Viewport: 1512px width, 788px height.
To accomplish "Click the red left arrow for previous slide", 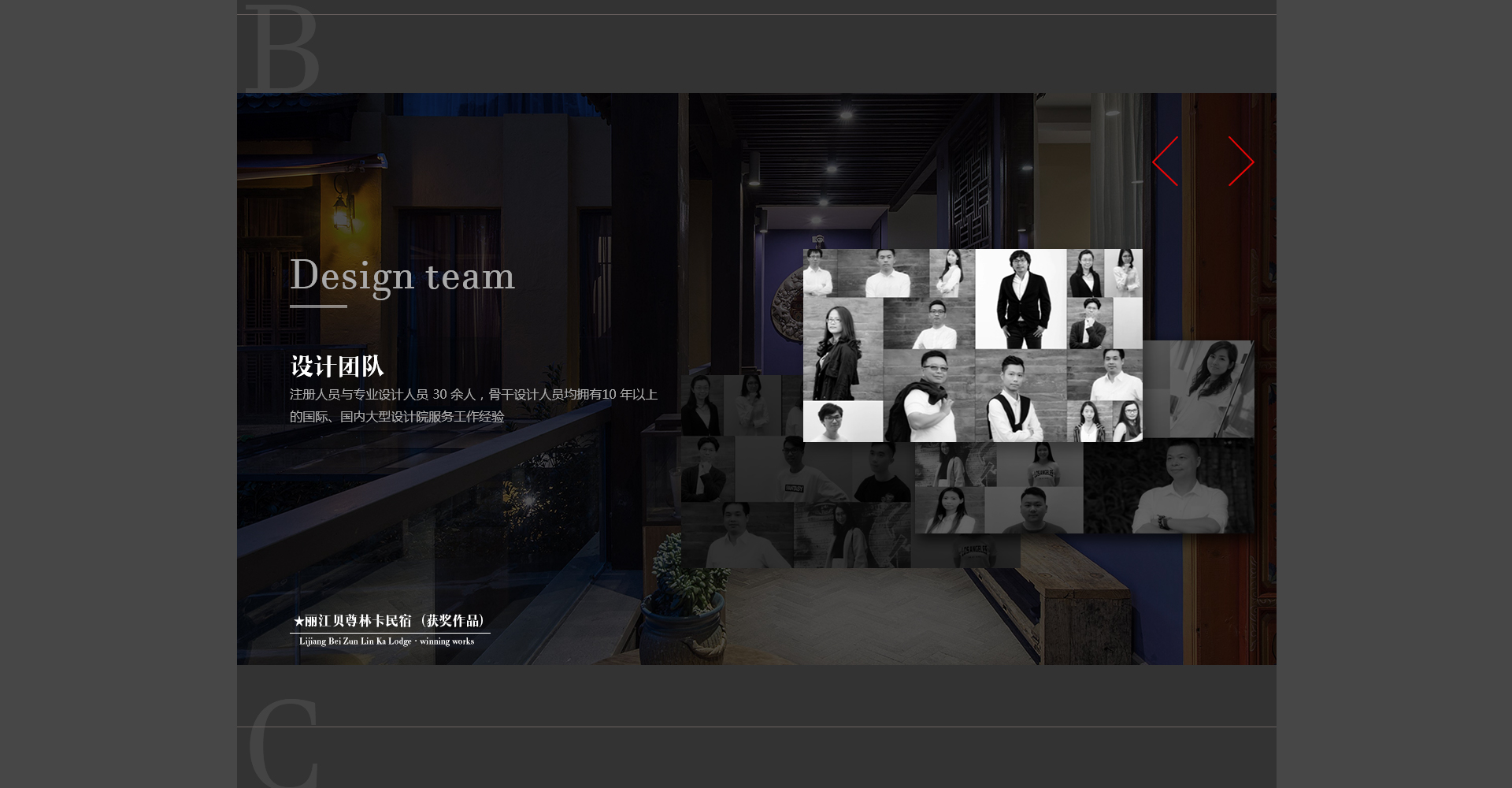I will tap(1165, 162).
